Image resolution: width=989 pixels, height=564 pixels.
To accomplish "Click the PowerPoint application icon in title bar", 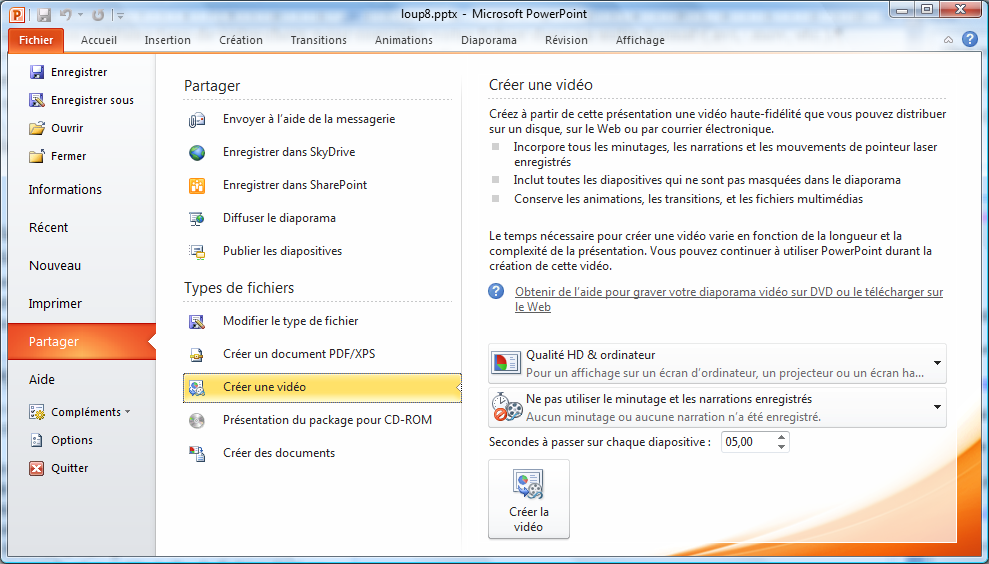I will tap(16, 13).
